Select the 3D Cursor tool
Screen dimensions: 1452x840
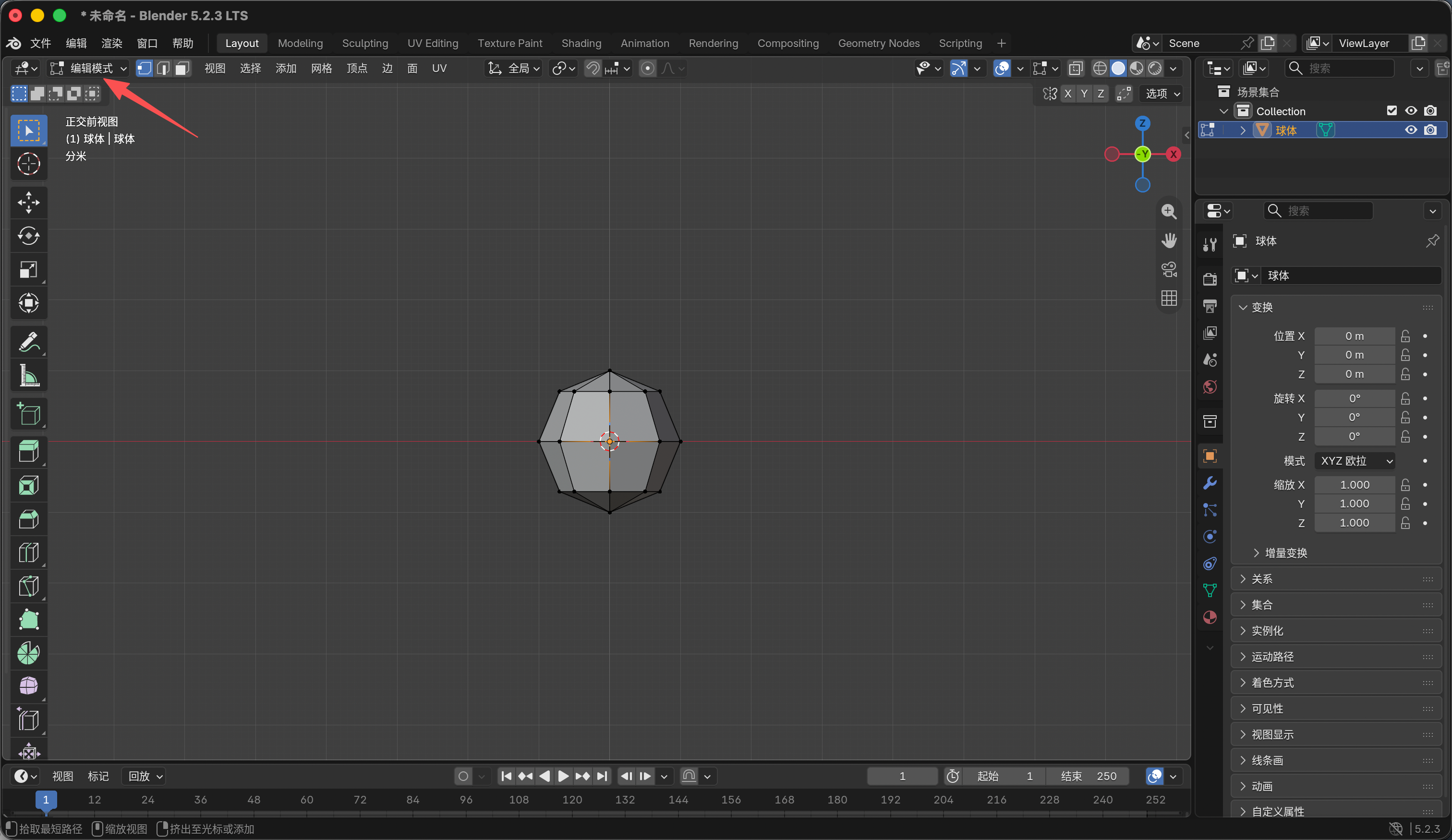pyautogui.click(x=29, y=164)
